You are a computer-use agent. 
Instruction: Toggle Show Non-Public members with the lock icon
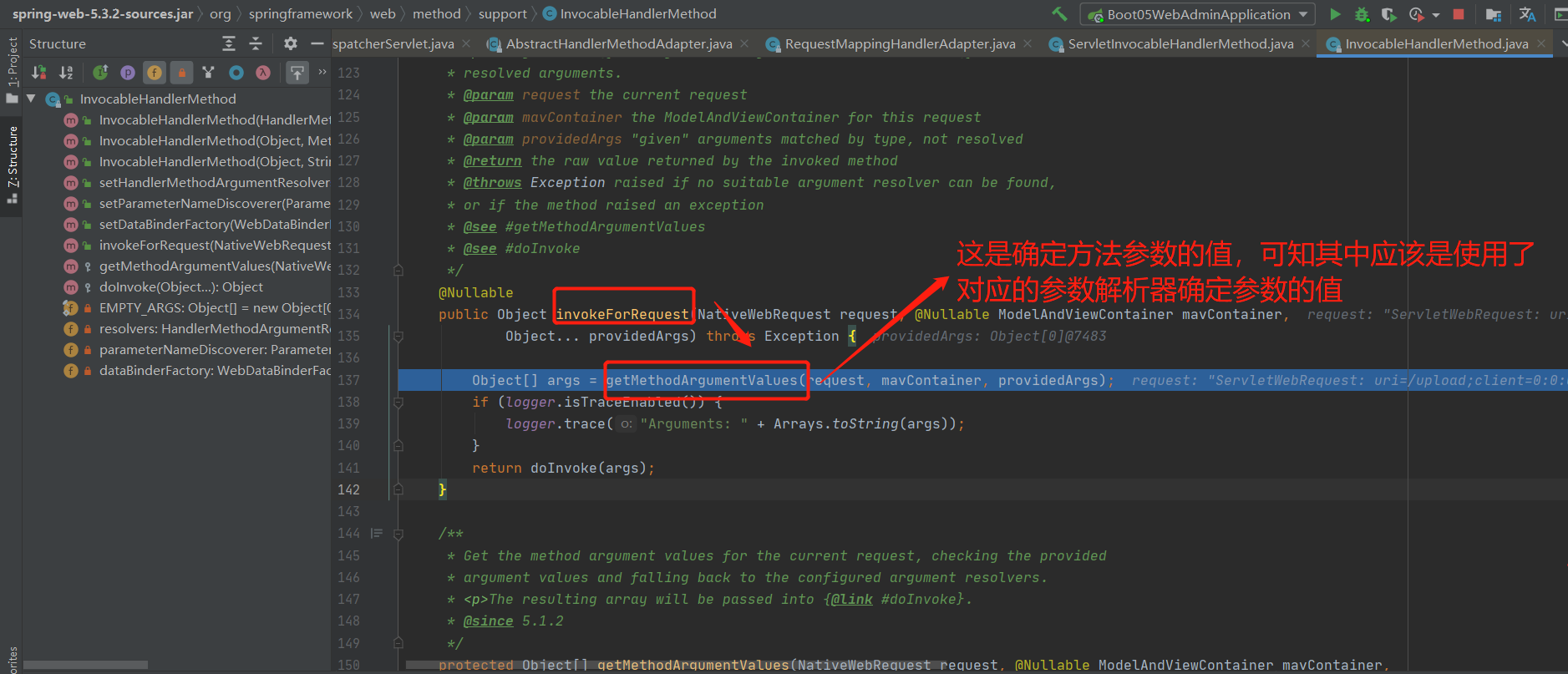182,73
